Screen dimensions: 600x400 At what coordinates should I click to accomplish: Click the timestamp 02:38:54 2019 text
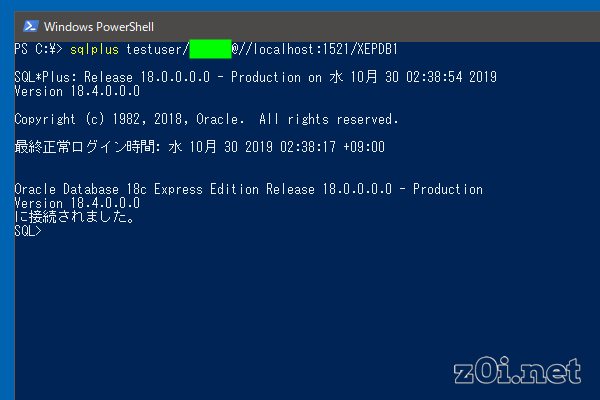click(x=452, y=77)
